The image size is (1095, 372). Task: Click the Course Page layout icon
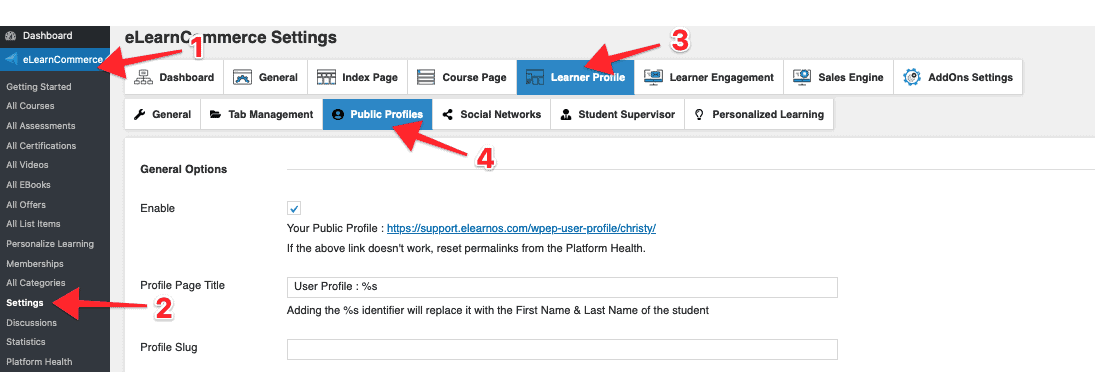pyautogui.click(x=426, y=77)
